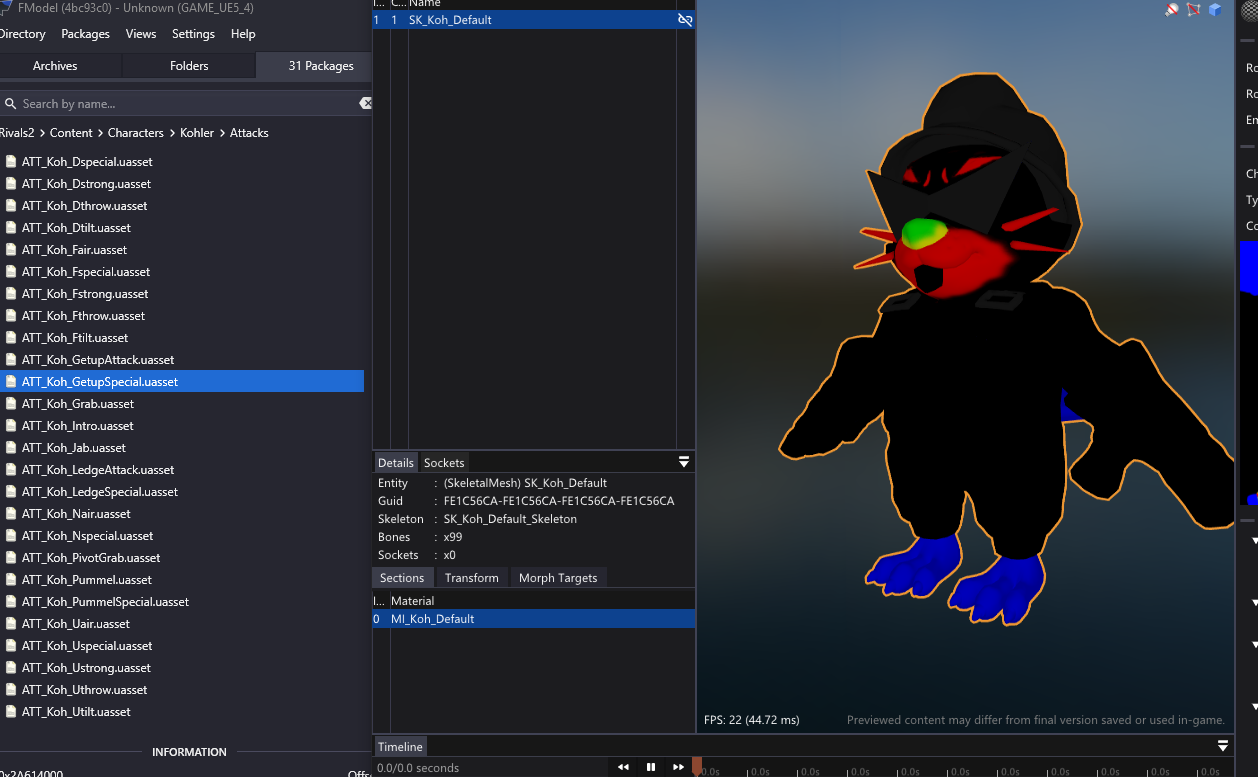Rewind the timeline animation
The height and width of the screenshot is (777, 1258).
(x=623, y=767)
